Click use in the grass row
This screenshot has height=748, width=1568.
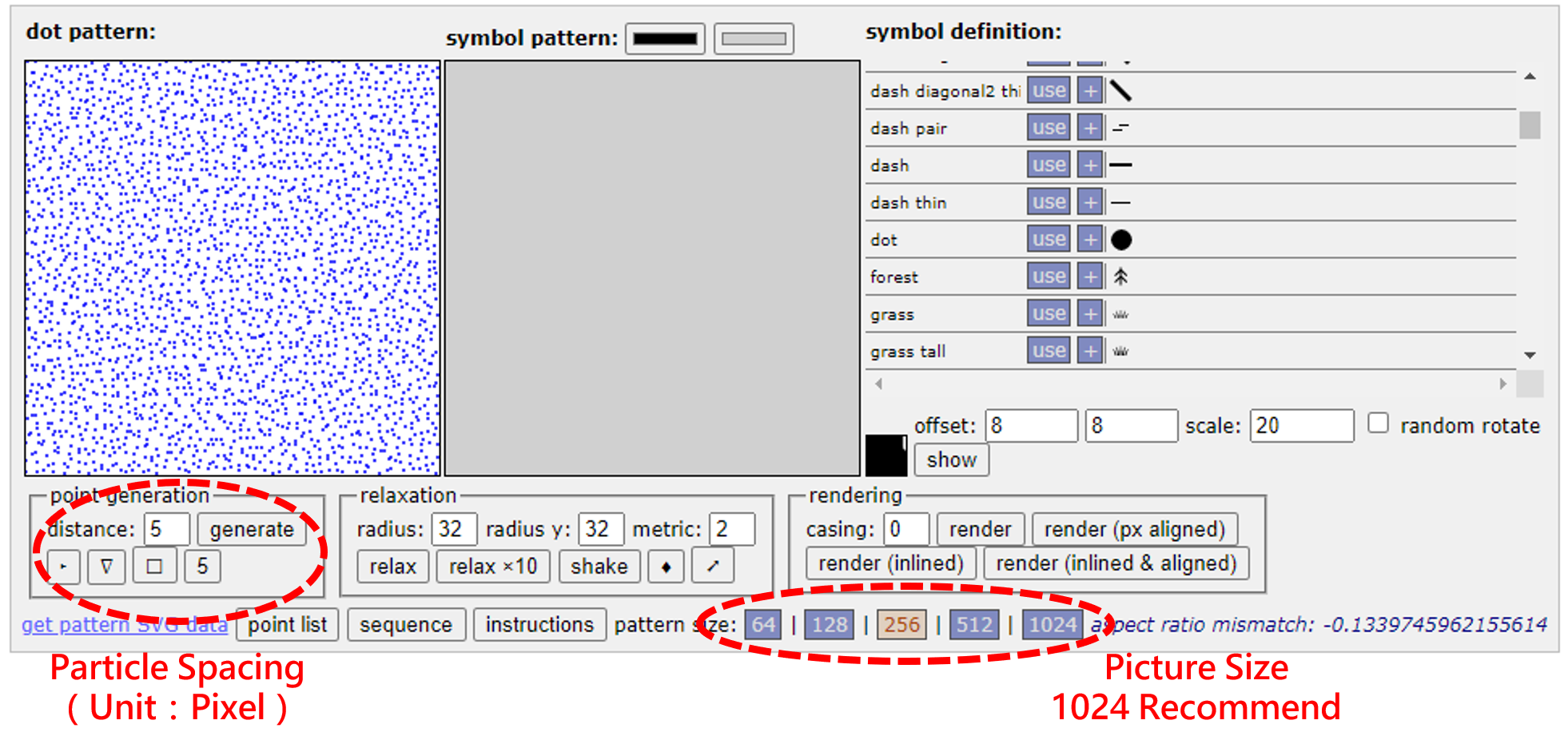click(1049, 313)
